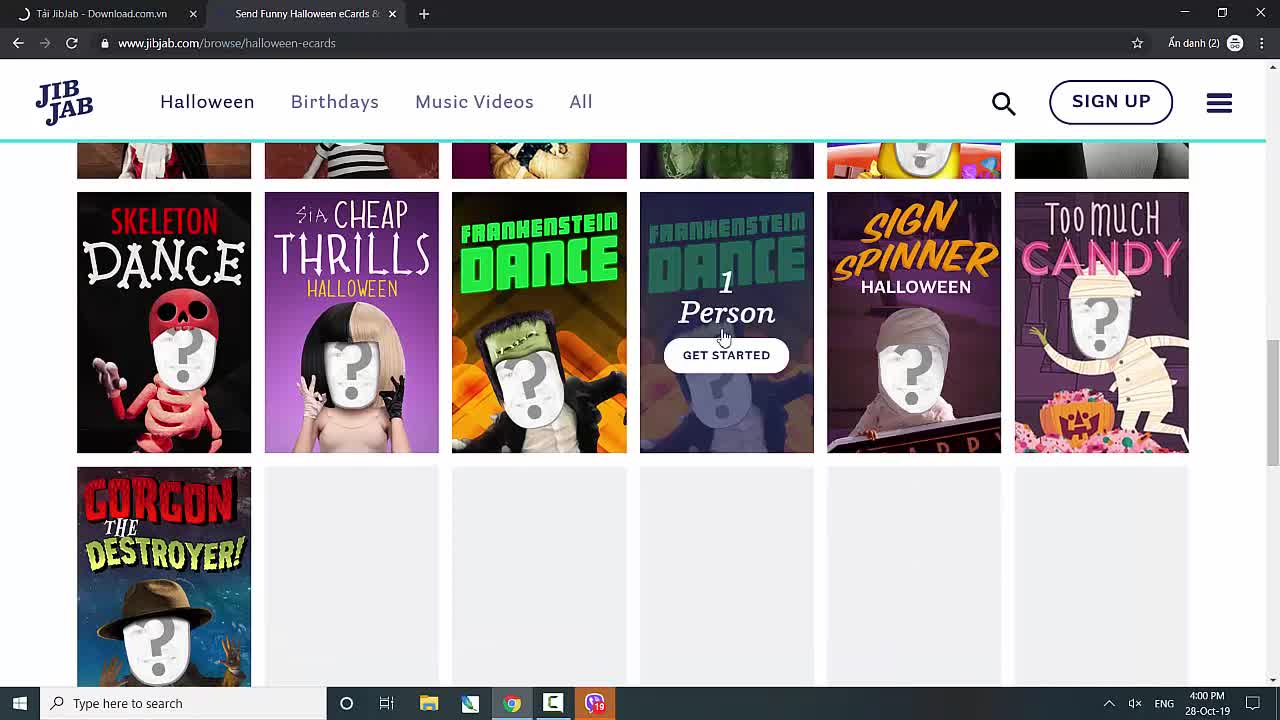Click the browser back arrow
Image resolution: width=1280 pixels, height=720 pixels.
point(18,43)
